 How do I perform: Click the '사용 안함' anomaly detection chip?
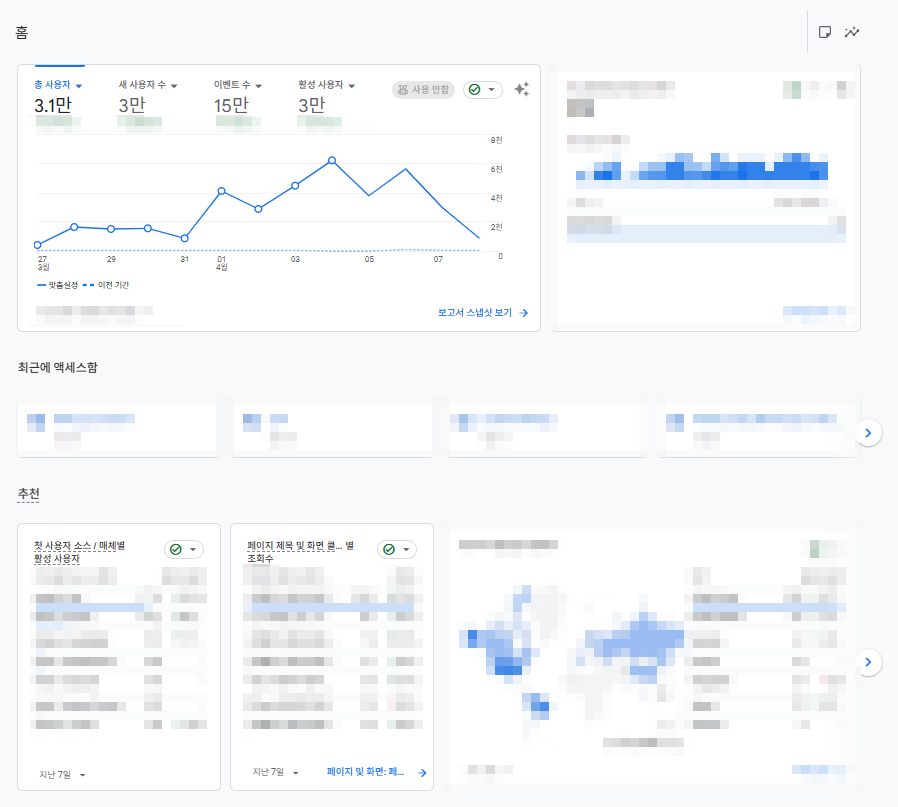click(x=424, y=90)
